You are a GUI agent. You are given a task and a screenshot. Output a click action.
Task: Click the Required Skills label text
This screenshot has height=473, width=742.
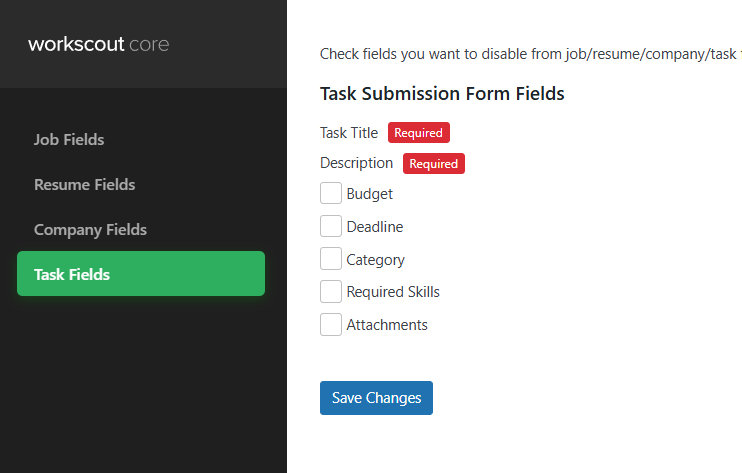pyautogui.click(x=393, y=292)
